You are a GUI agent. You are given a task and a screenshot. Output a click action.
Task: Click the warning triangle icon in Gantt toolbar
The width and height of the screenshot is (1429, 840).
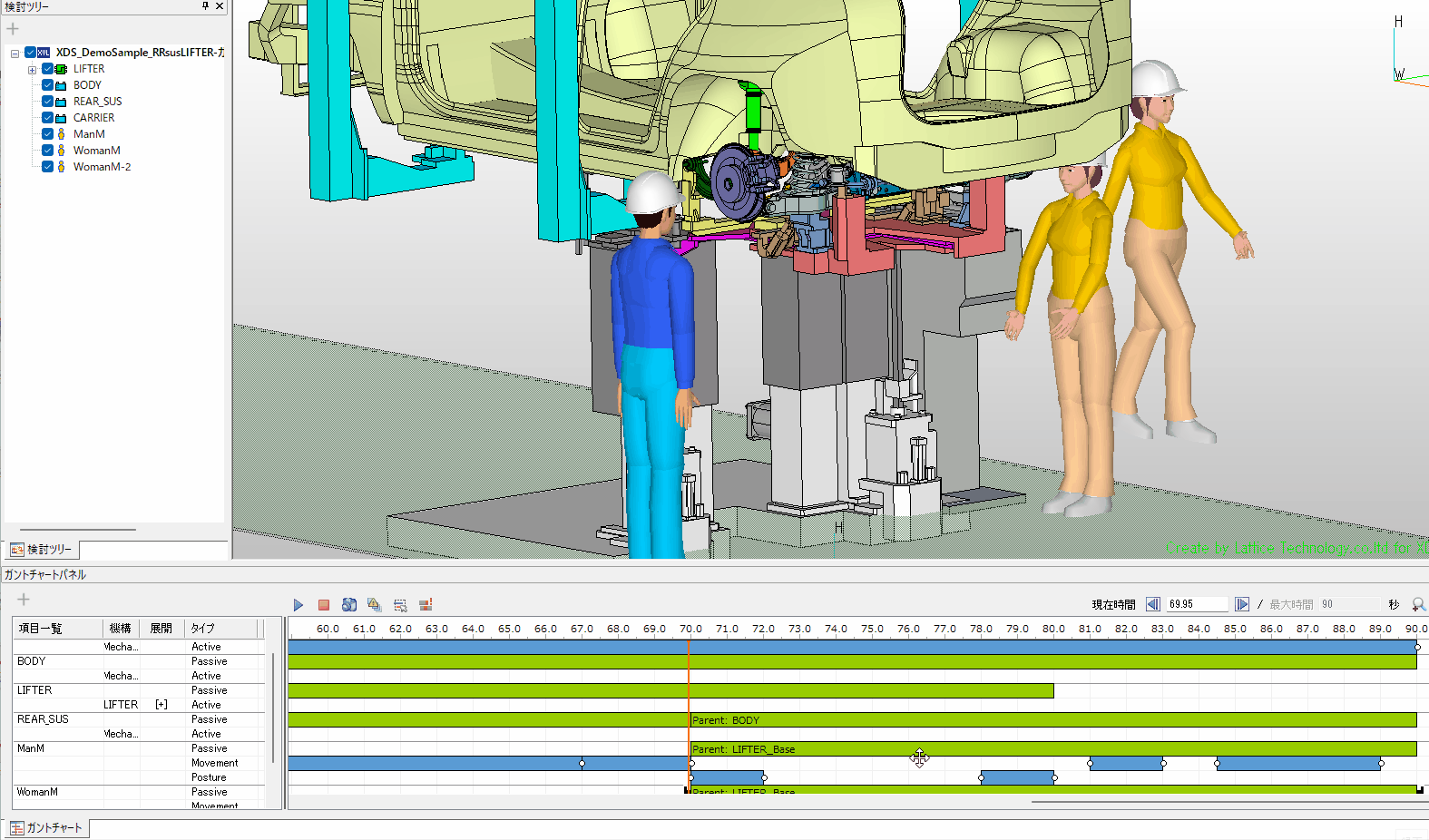tap(375, 605)
